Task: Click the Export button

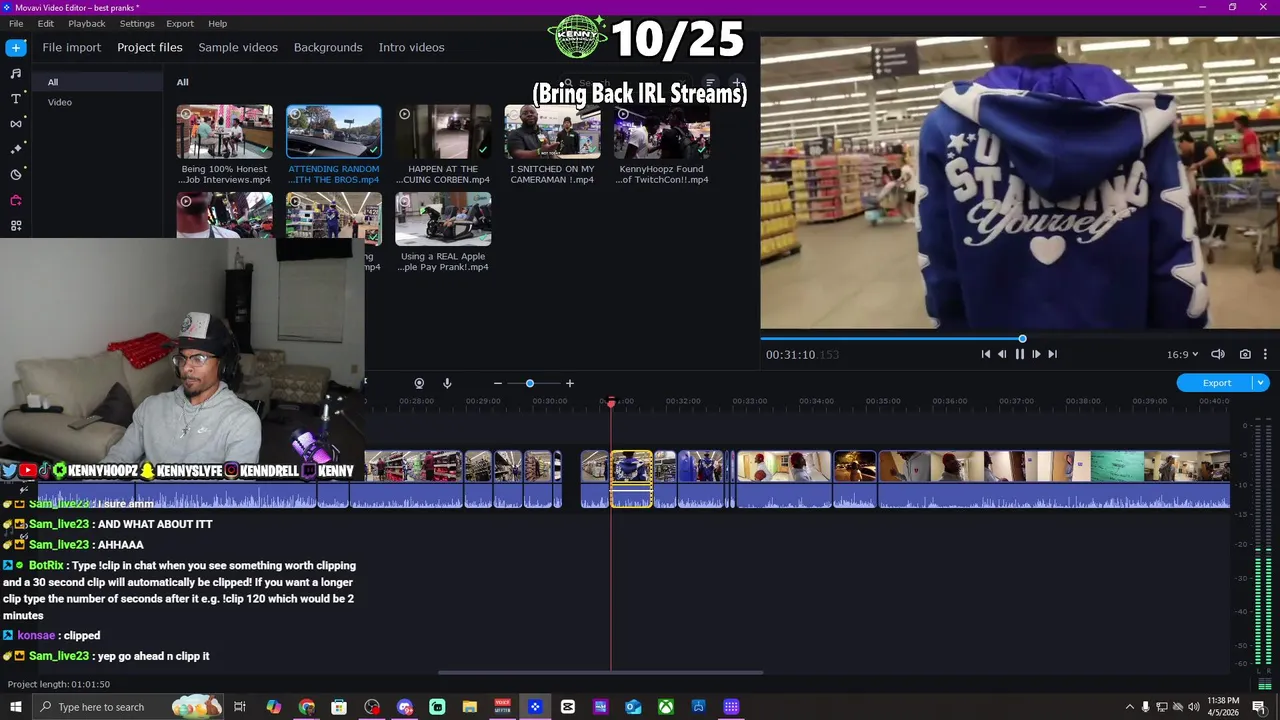Action: (1216, 383)
